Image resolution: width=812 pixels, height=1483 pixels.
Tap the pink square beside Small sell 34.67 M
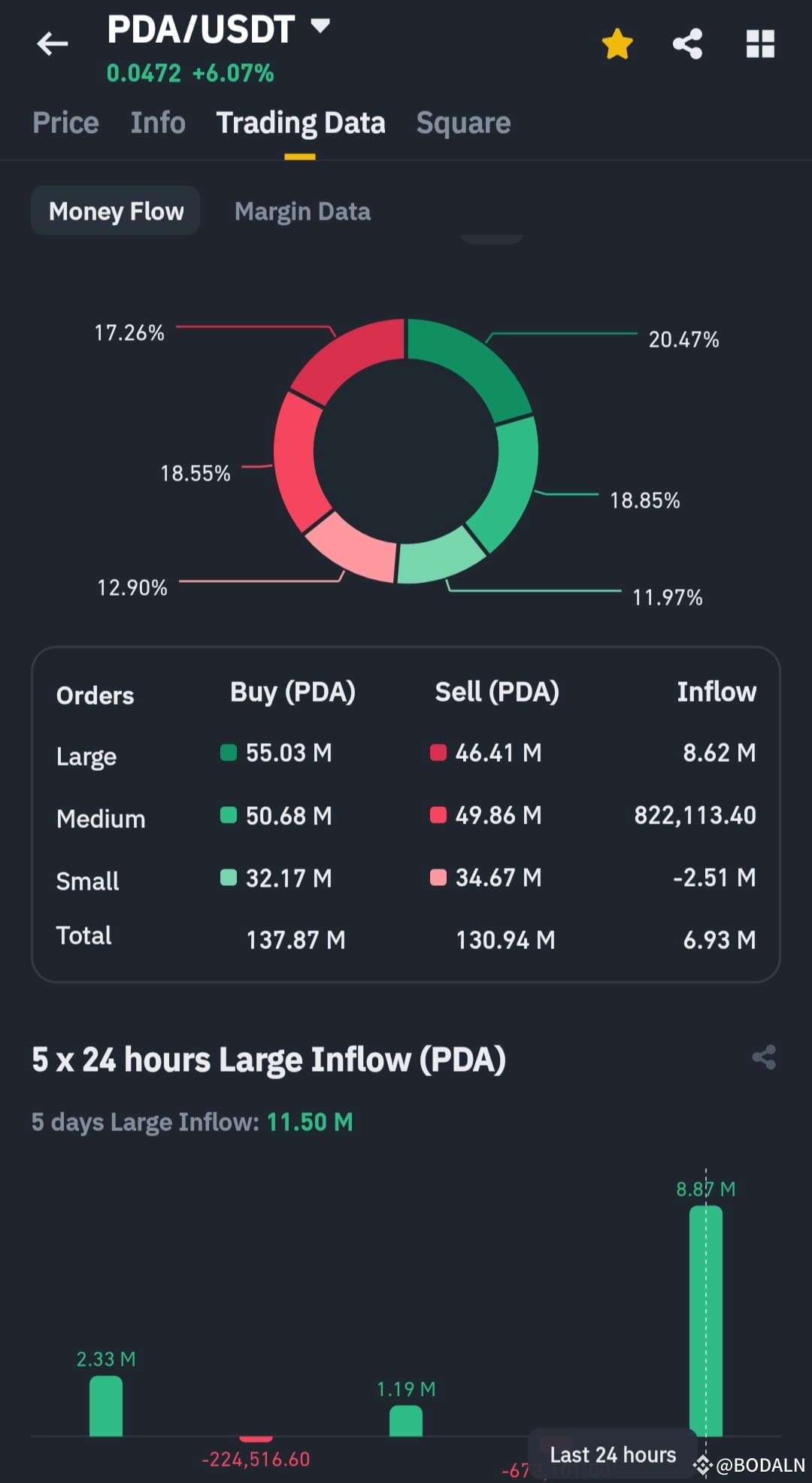(440, 877)
